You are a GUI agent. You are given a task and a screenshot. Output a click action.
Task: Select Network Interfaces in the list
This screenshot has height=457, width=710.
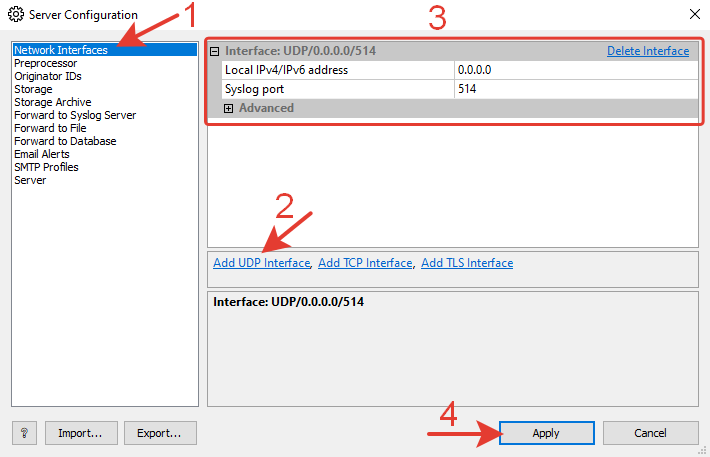click(105, 50)
